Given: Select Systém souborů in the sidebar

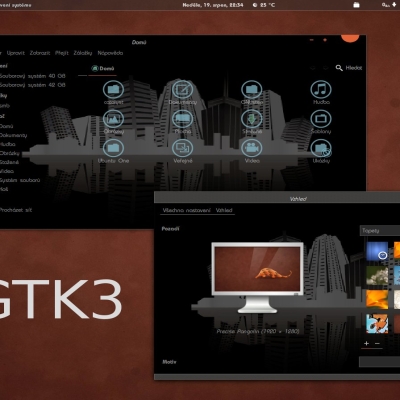Looking at the screenshot, I should (20, 180).
